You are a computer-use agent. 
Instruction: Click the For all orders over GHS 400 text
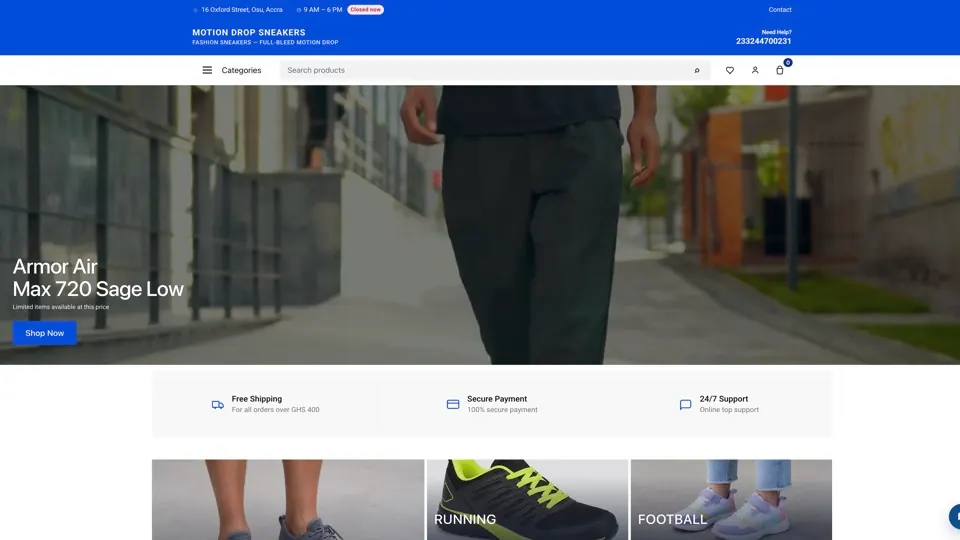pyautogui.click(x=276, y=410)
